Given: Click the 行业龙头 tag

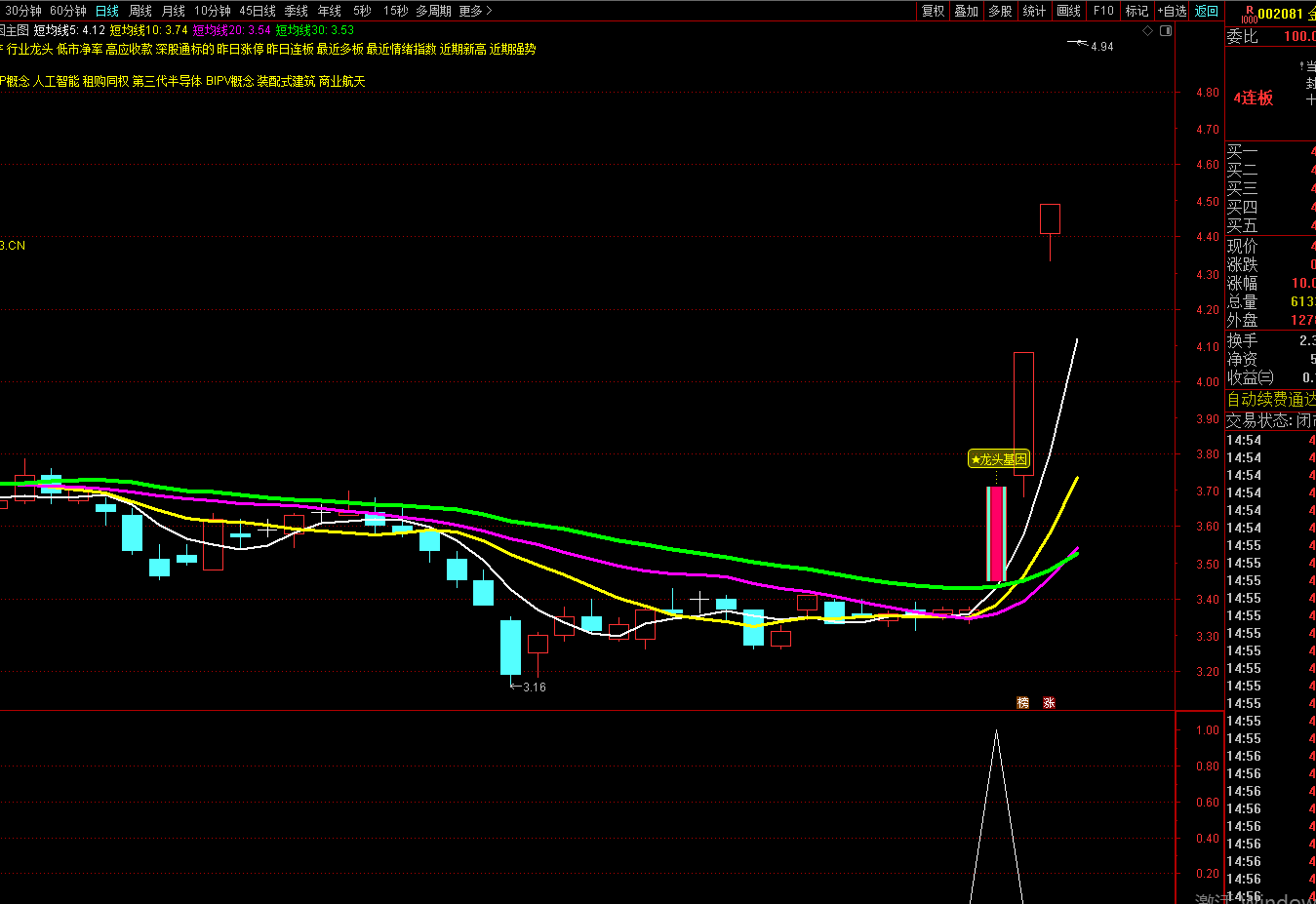Looking at the screenshot, I should [x=29, y=49].
